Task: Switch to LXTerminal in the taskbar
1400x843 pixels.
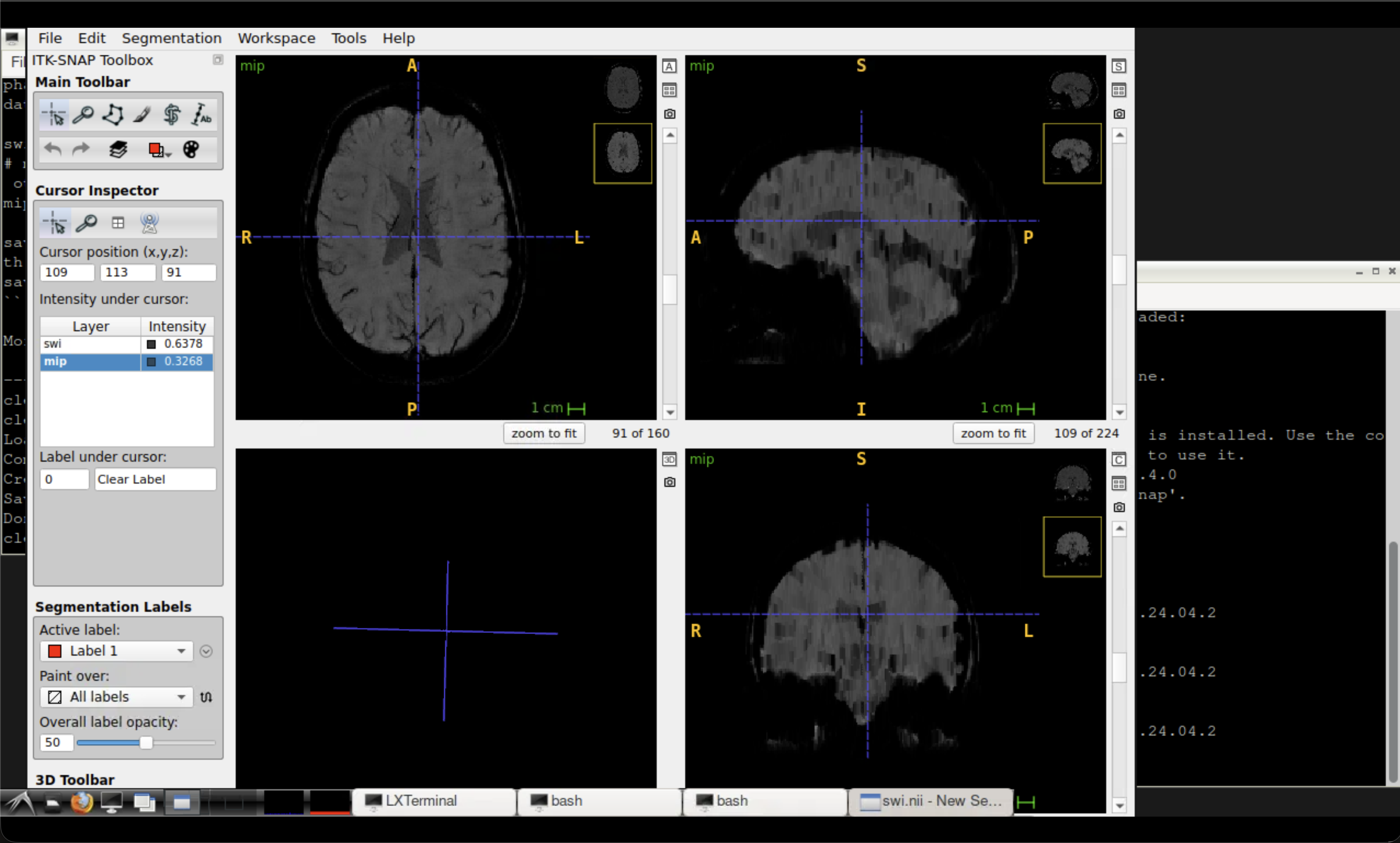Action: [x=434, y=801]
